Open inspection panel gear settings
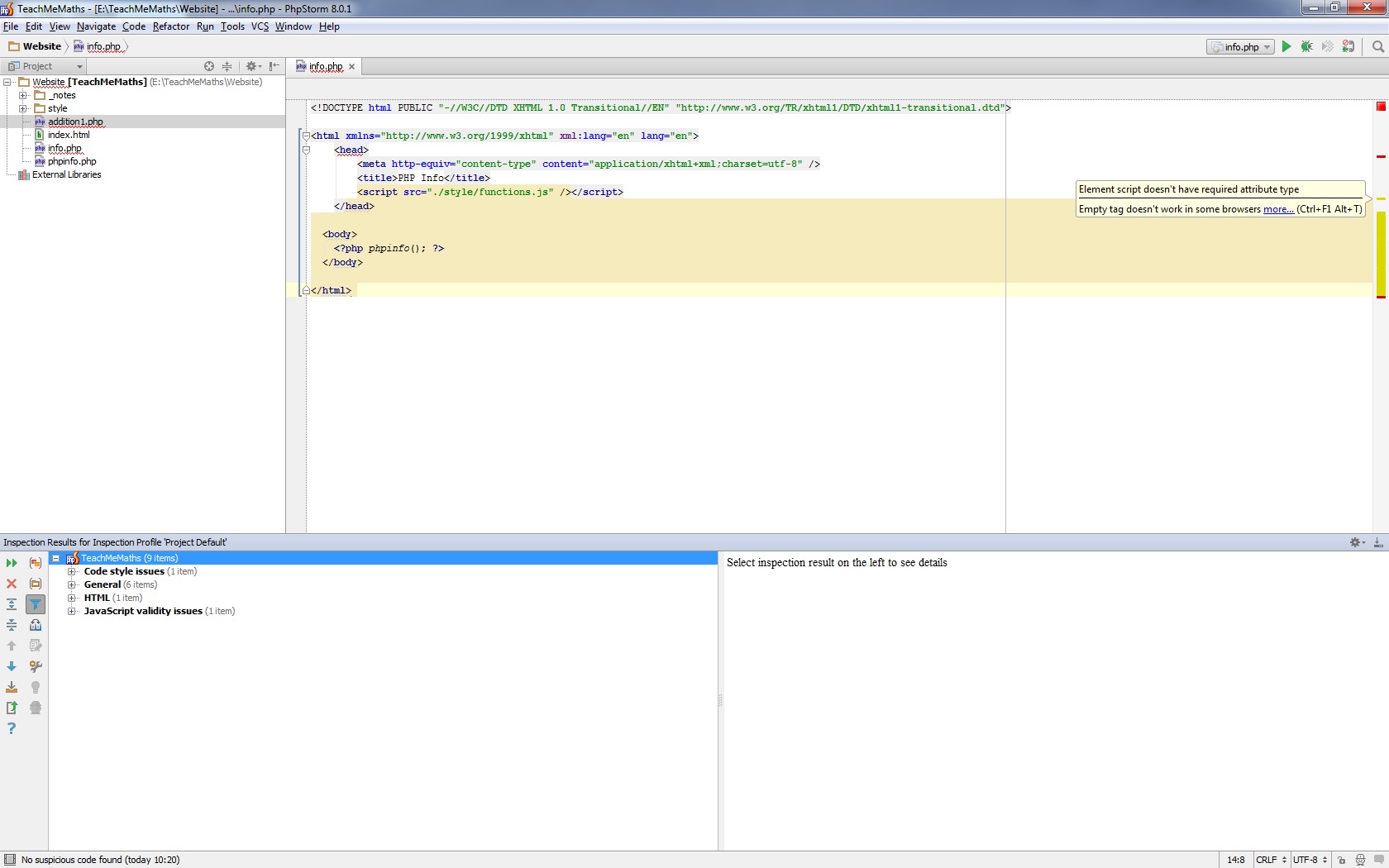This screenshot has width=1389, height=868. 1357,542
